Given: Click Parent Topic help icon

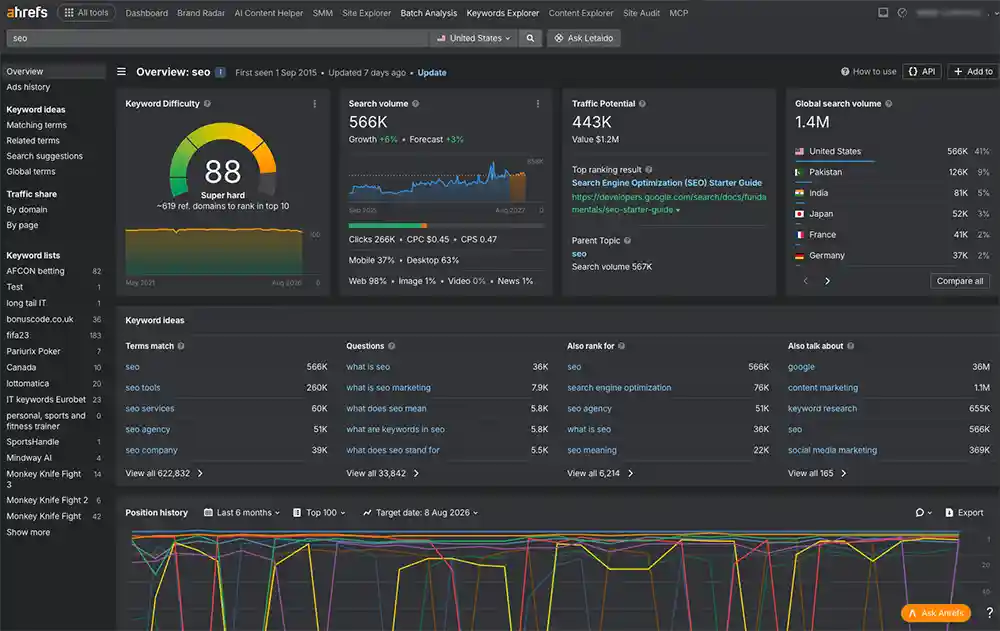Looking at the screenshot, I should (628, 241).
